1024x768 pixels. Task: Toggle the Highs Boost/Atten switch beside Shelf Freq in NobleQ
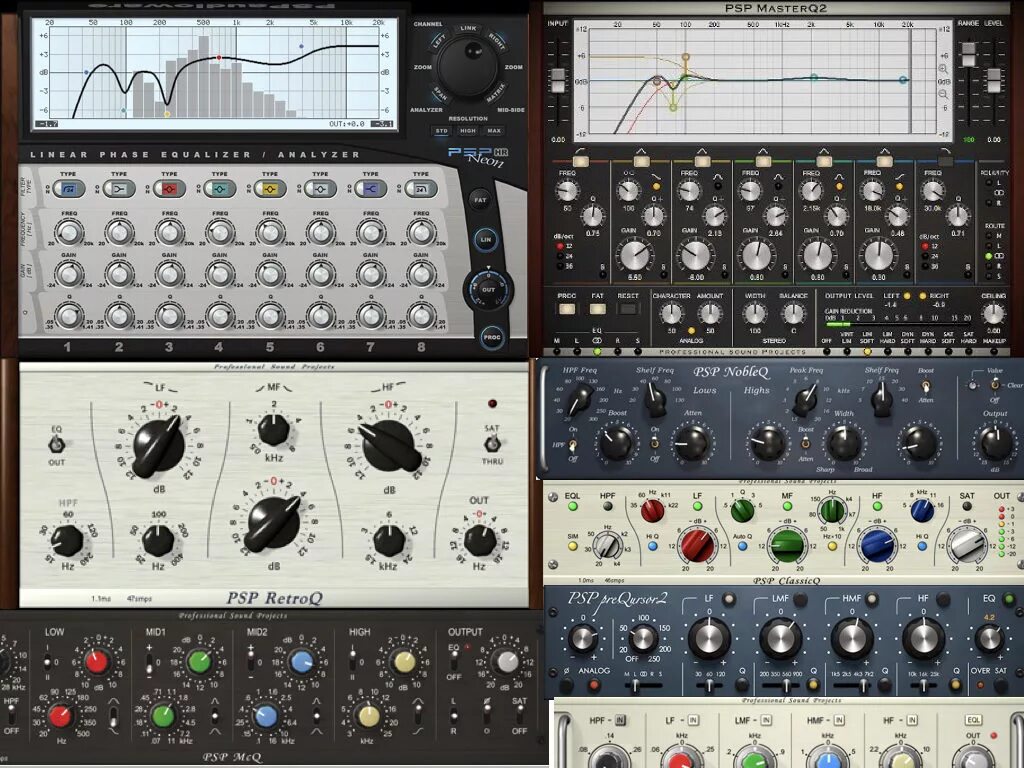pos(925,386)
